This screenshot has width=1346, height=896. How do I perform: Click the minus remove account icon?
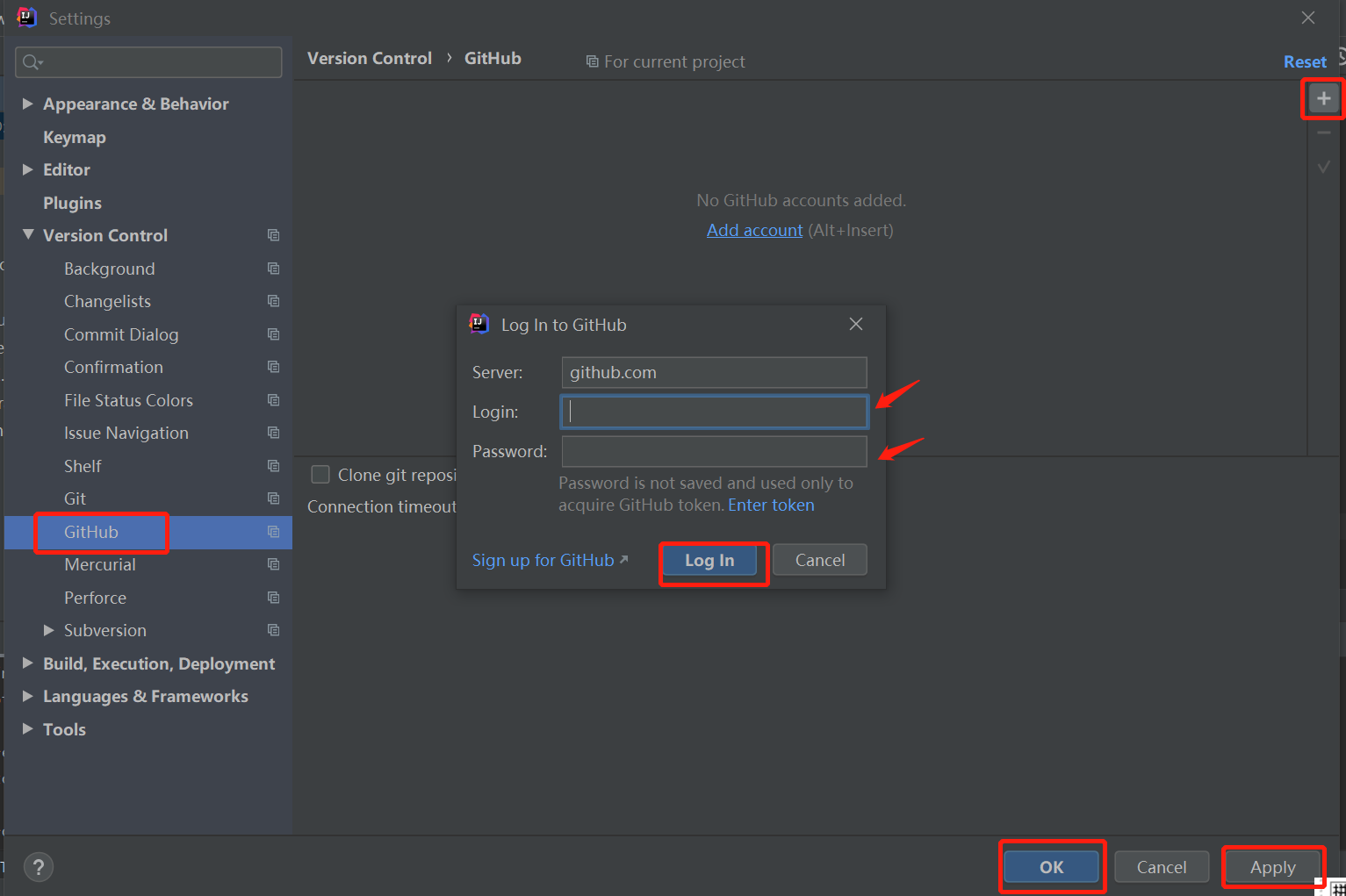[1324, 133]
